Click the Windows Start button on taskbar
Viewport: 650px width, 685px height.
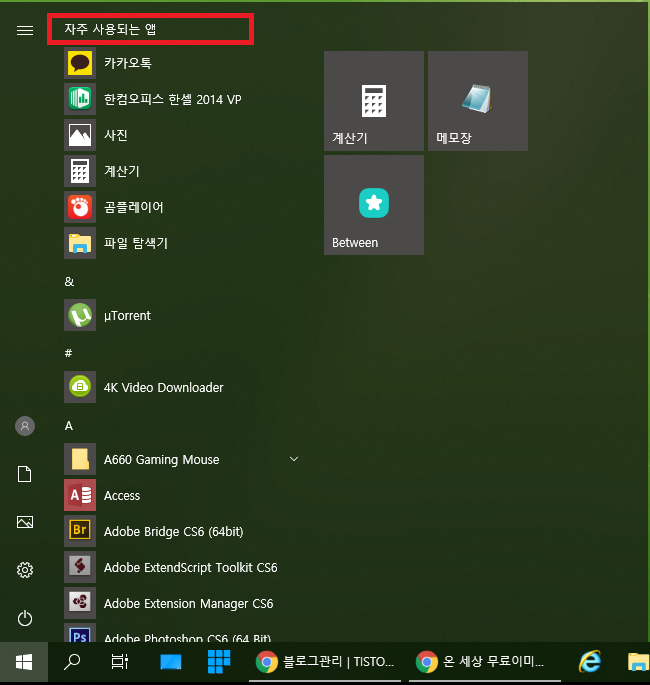[24, 662]
